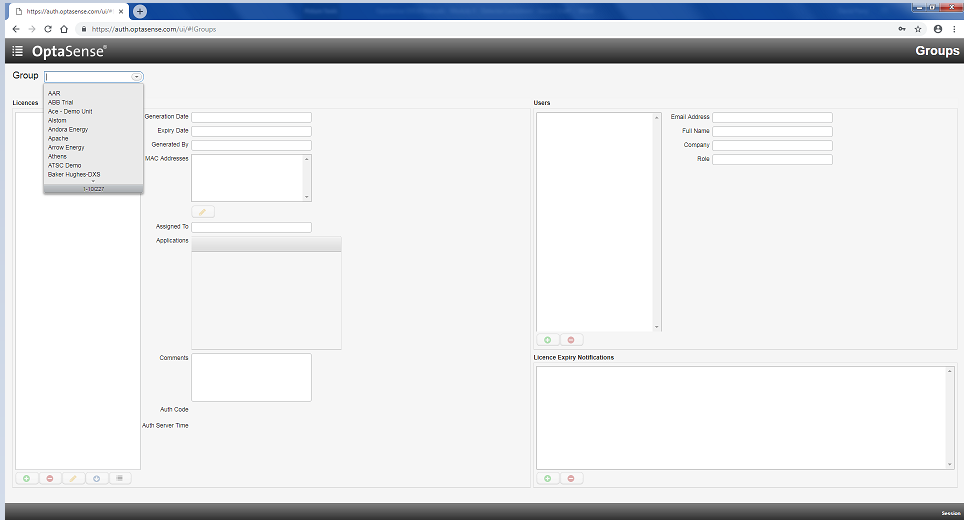This screenshot has width=964, height=520.
Task: Select ABB Trial from the group list
Action: coord(61,102)
